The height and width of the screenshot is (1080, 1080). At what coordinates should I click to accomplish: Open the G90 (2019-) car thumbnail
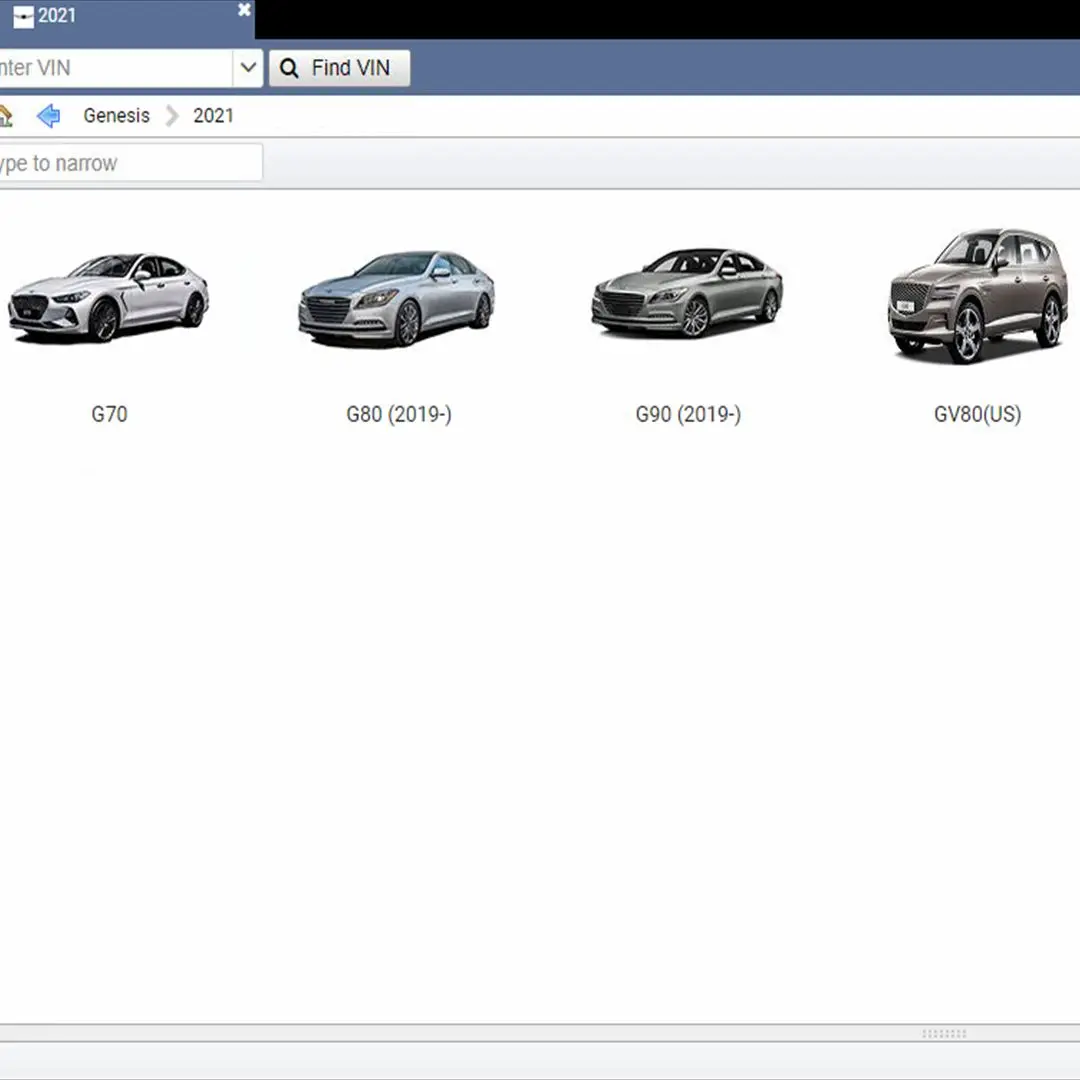point(687,292)
